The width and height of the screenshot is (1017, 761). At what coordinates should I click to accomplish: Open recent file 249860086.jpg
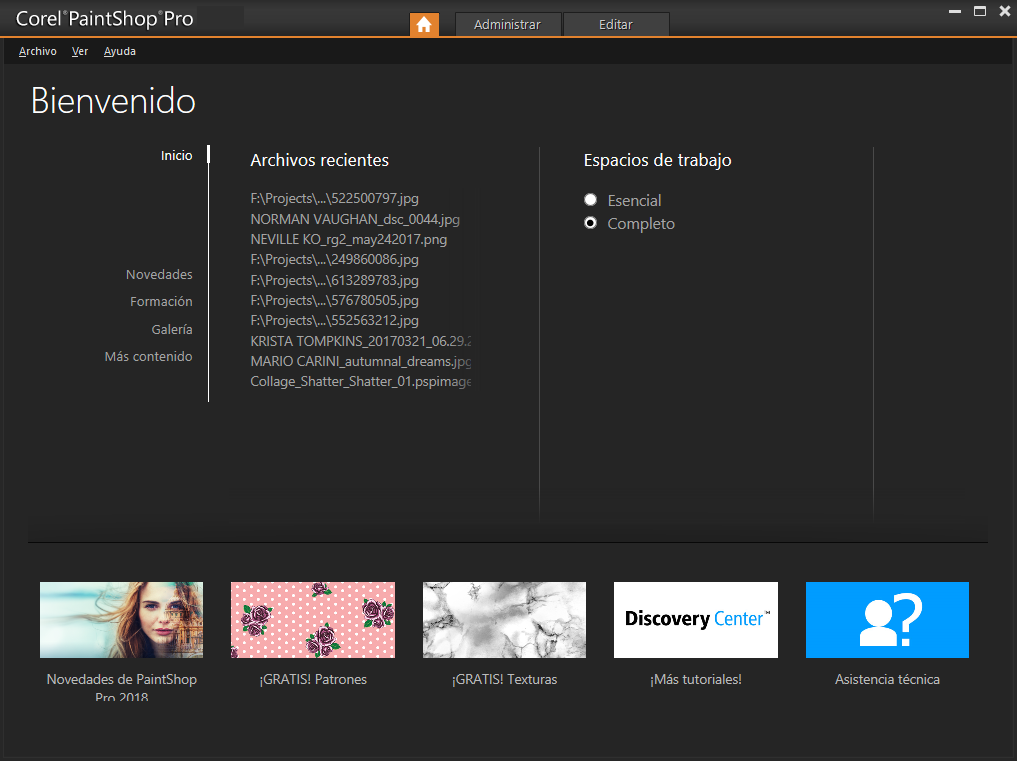pos(335,260)
